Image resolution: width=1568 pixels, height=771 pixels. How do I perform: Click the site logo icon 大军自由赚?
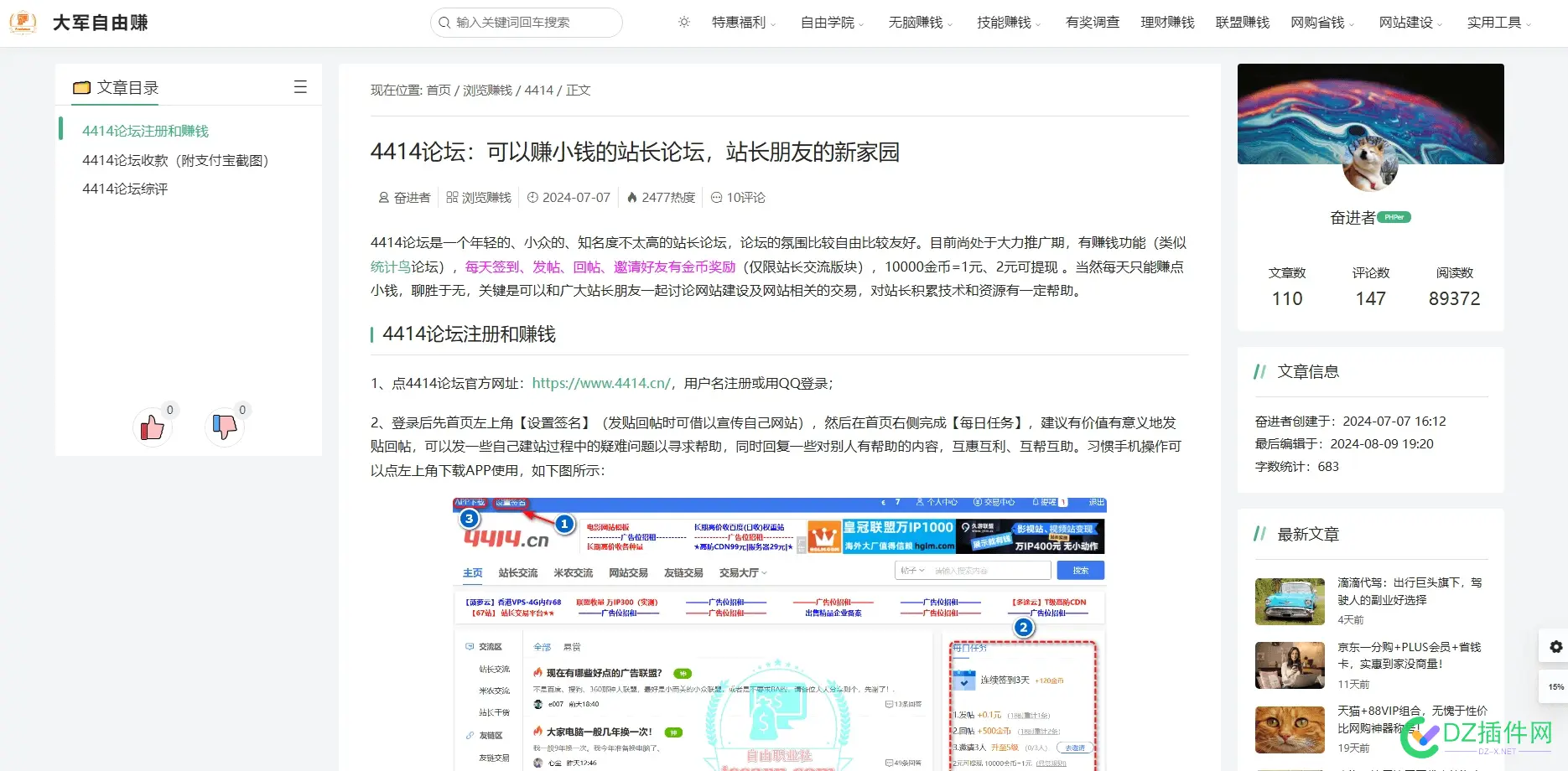[23, 23]
